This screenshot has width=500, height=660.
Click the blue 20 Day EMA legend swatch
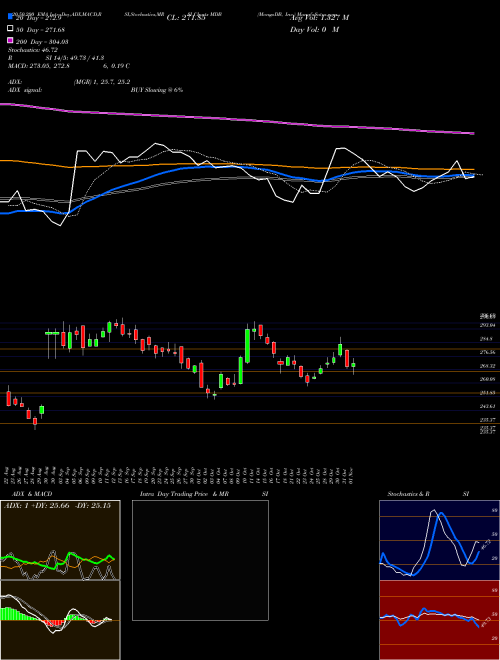(x=10, y=17)
